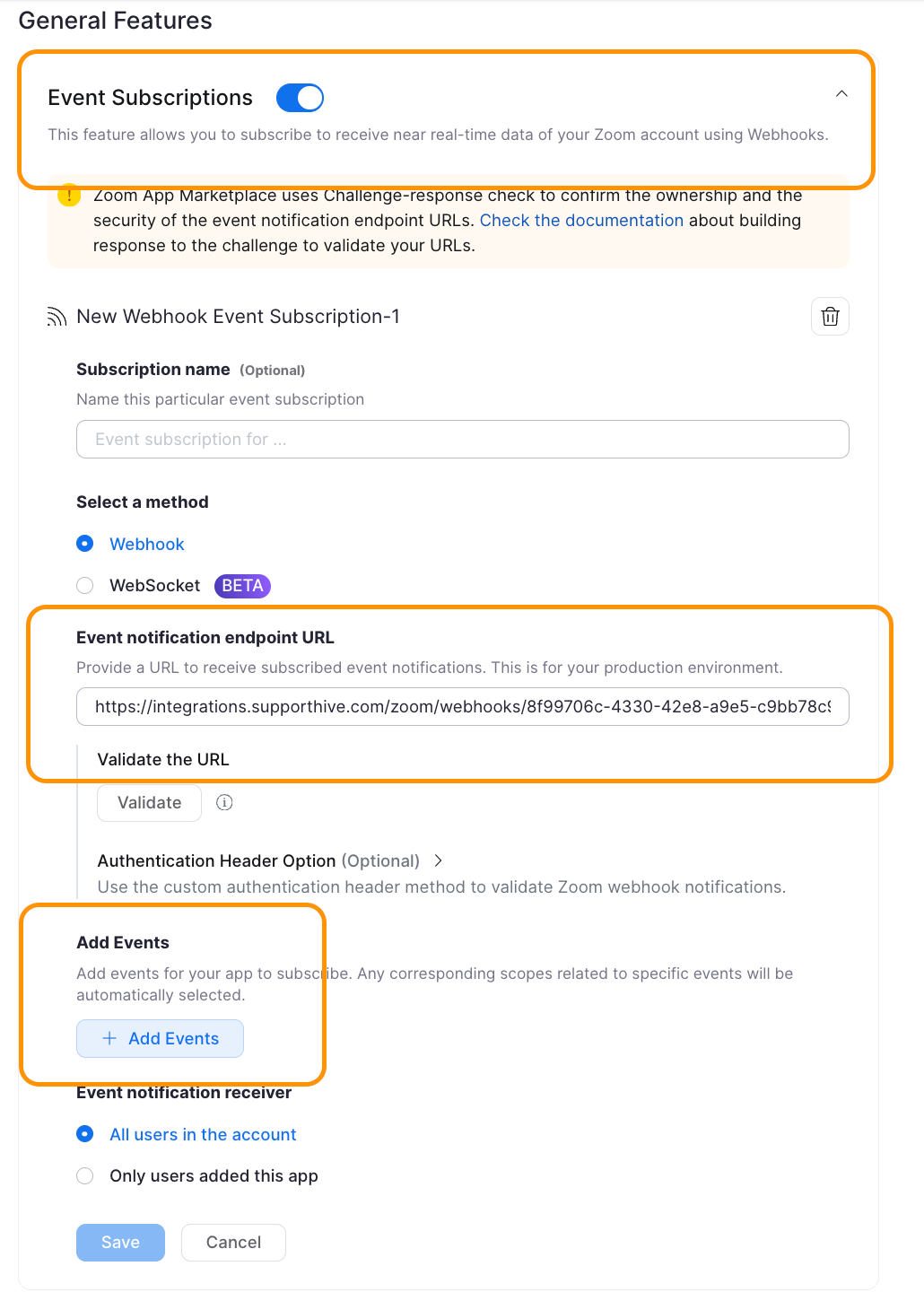924x1301 pixels.
Task: Click the info icon beside Validate
Action: click(x=224, y=802)
